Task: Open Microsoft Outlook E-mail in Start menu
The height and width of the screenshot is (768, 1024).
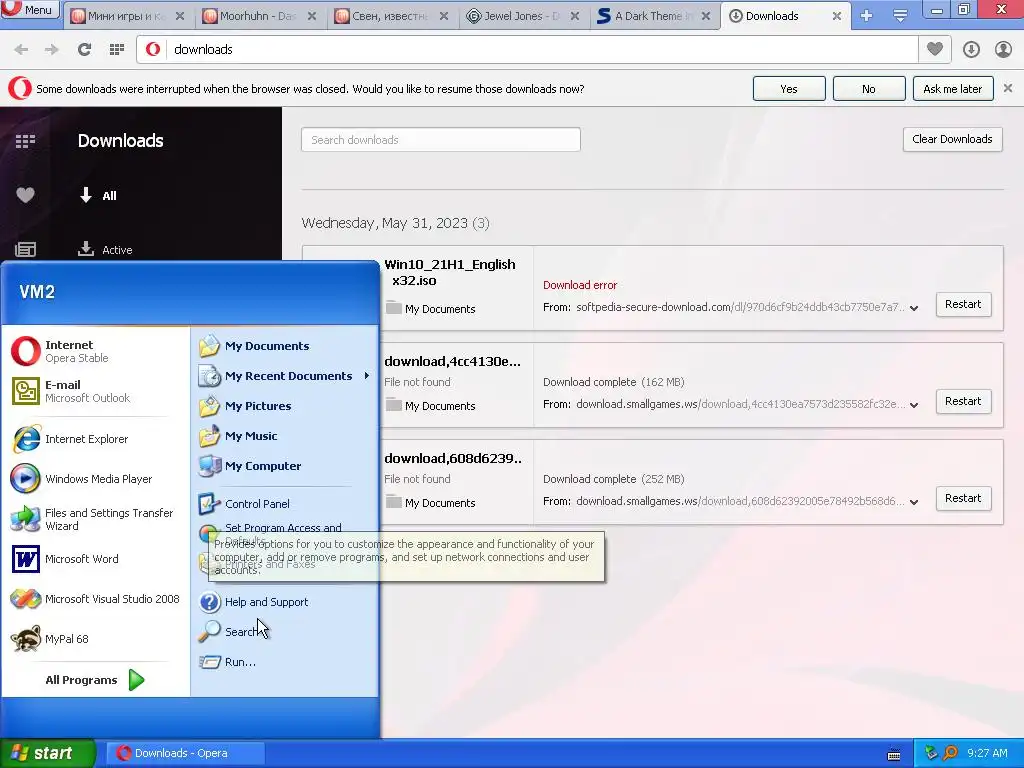Action: [x=95, y=391]
